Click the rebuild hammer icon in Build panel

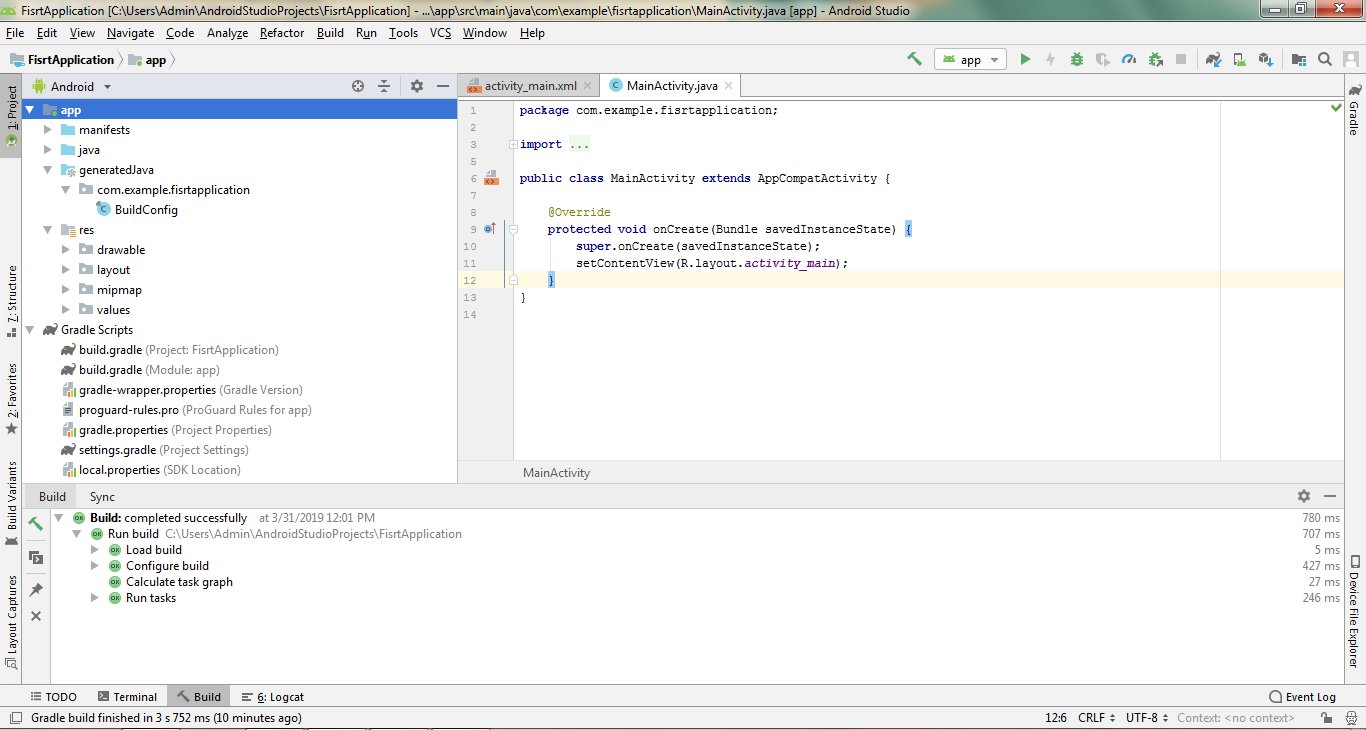coord(36,523)
